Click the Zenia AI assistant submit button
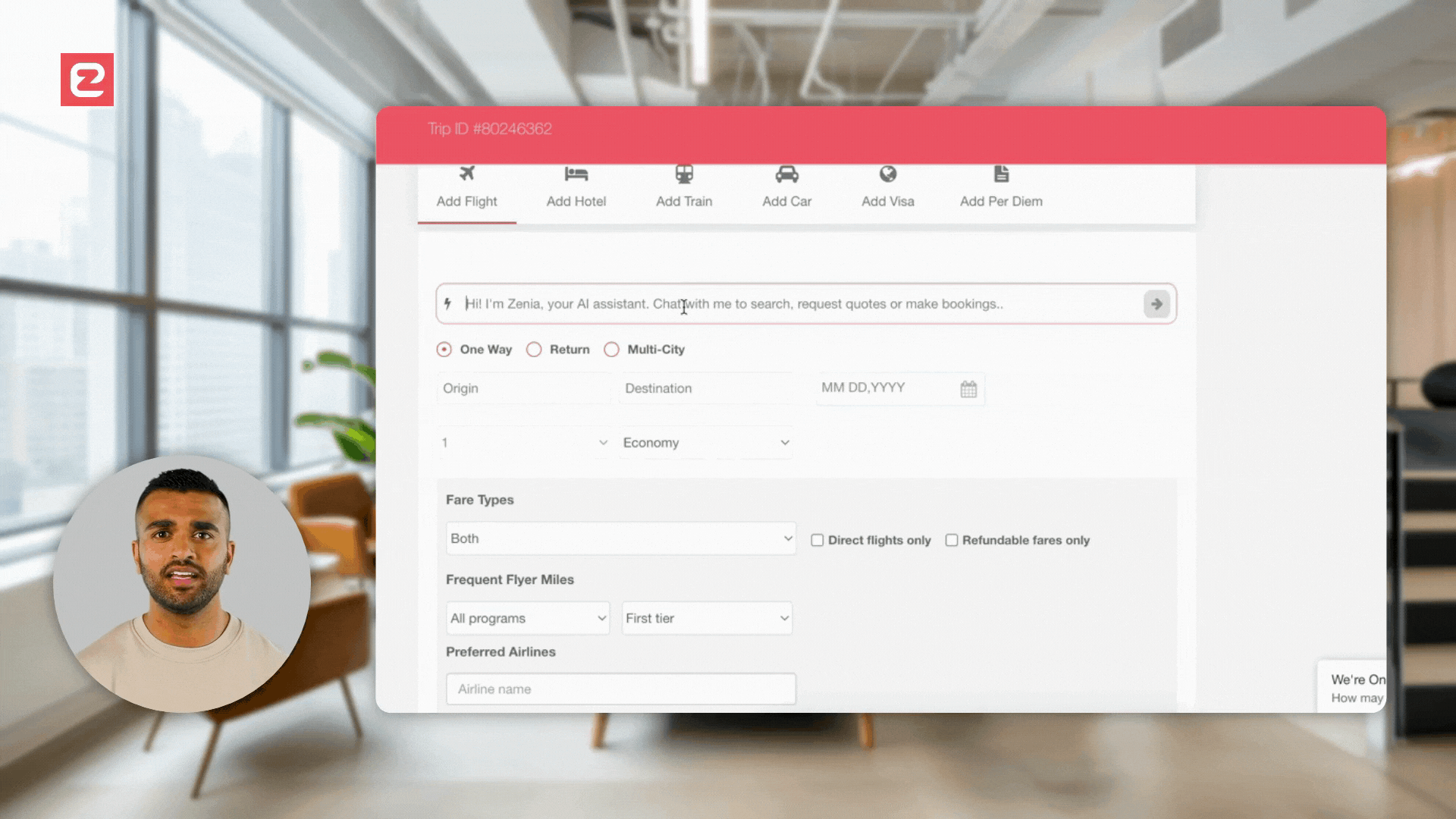Image resolution: width=1456 pixels, height=819 pixels. 1155,303
